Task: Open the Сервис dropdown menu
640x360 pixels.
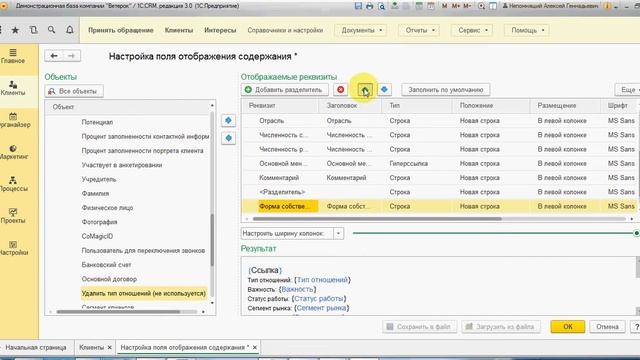Action: 472,30
